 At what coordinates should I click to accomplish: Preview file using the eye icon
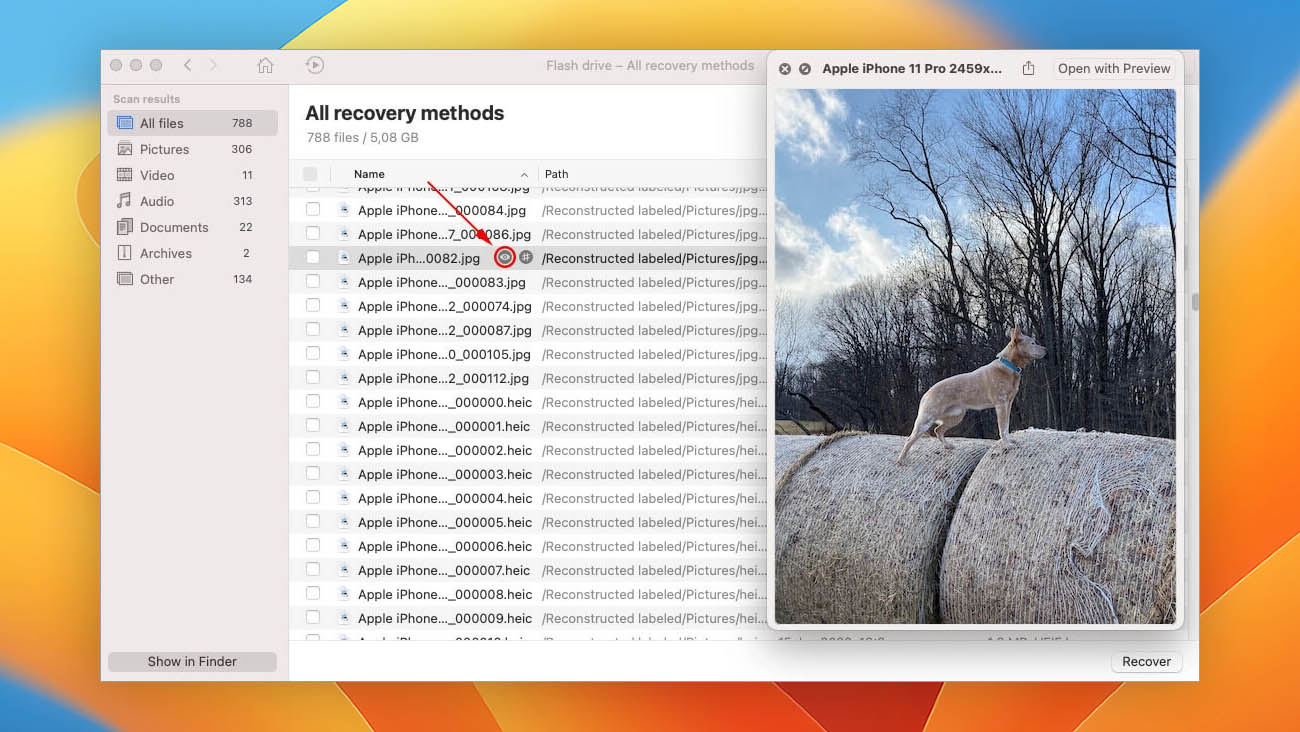point(505,257)
